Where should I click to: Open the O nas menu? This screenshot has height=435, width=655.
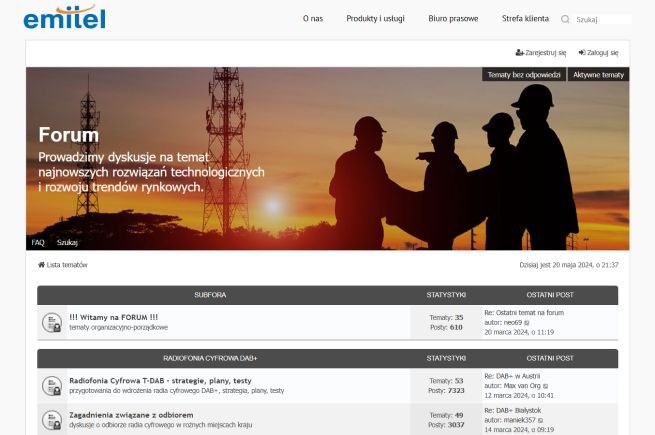pos(313,18)
